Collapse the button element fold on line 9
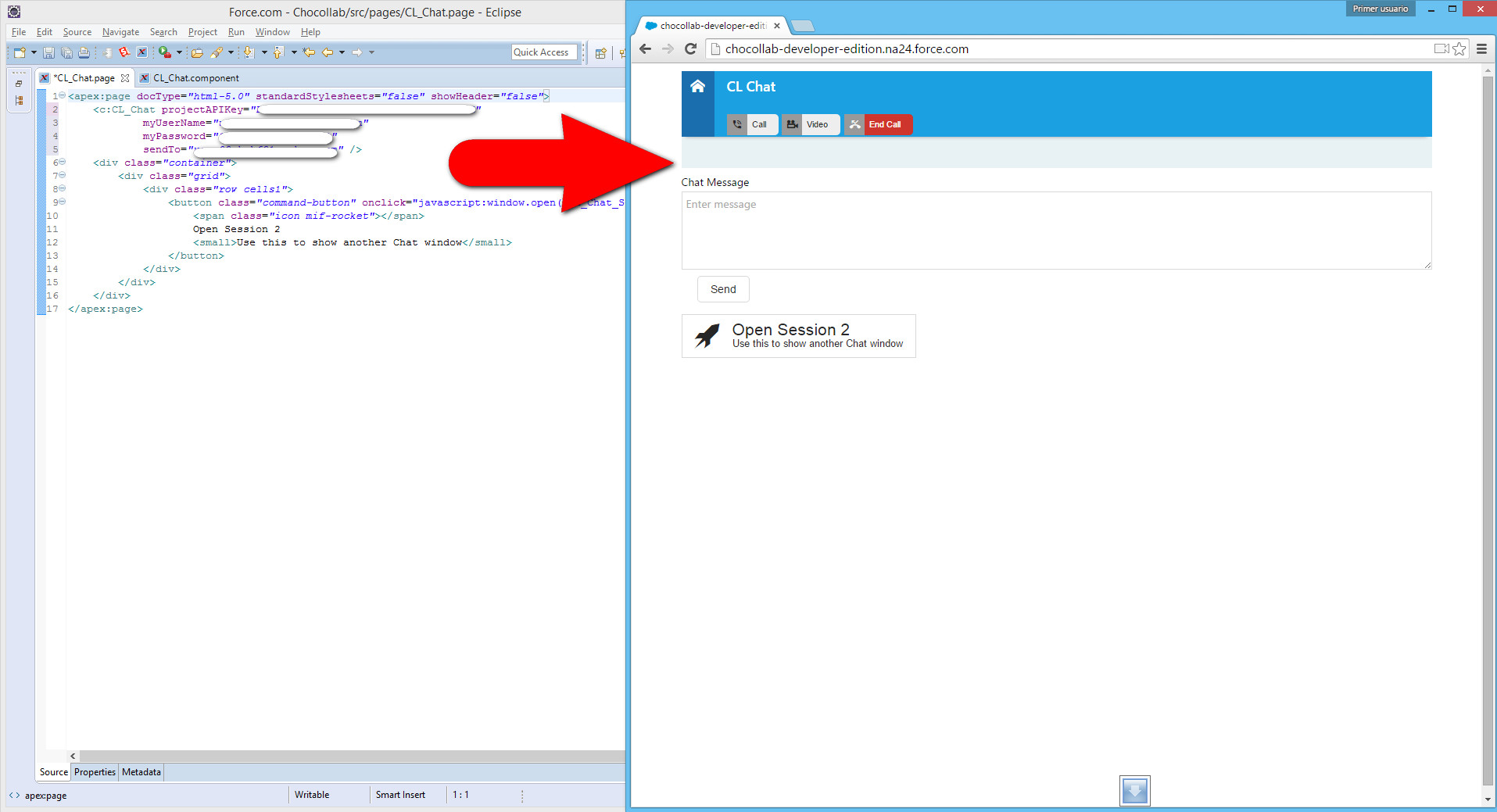The height and width of the screenshot is (812, 1497). [62, 202]
